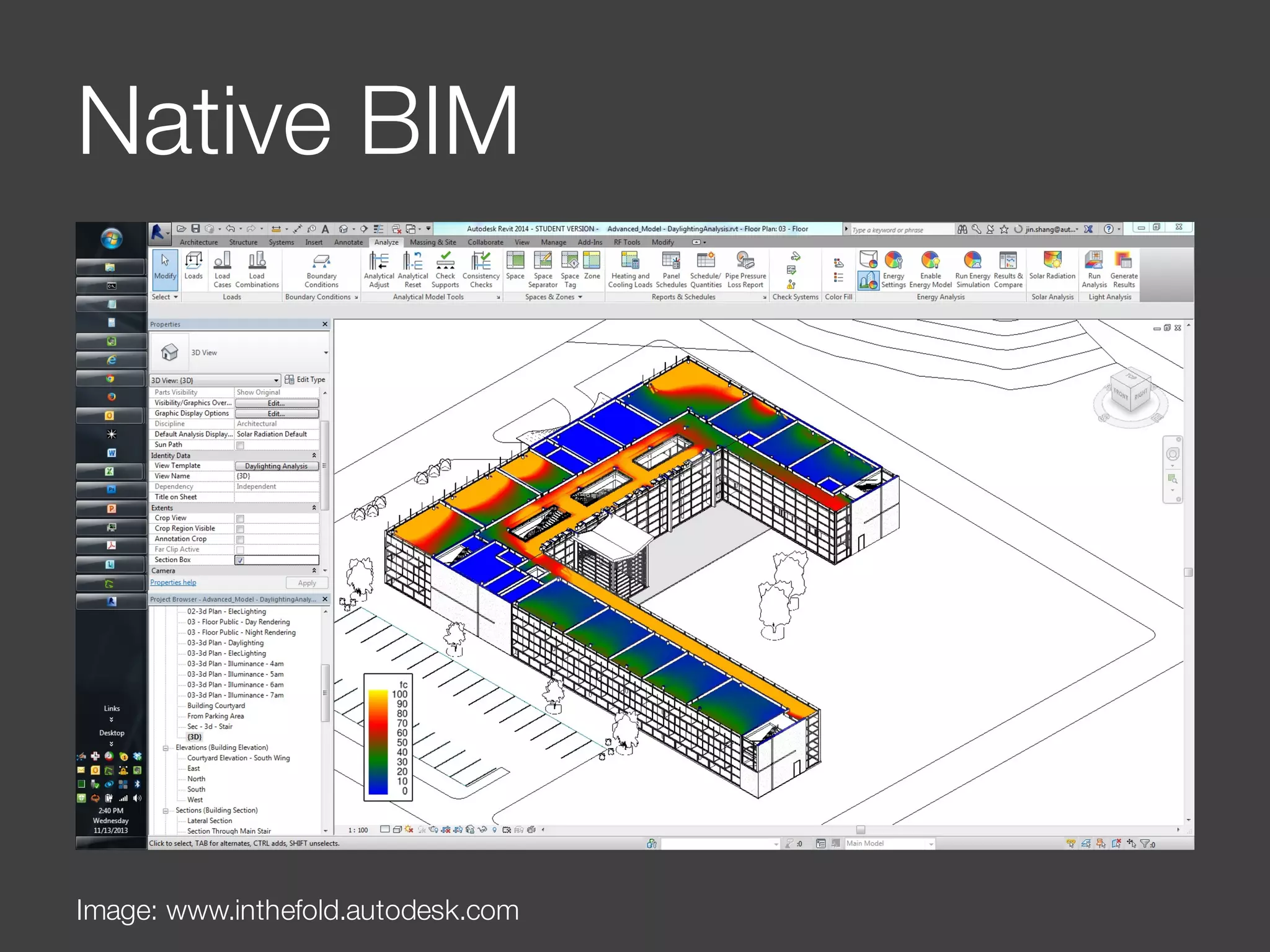Collapse Sections (Building Section) tree node
Screen dimensions: 1270x952
(166, 811)
